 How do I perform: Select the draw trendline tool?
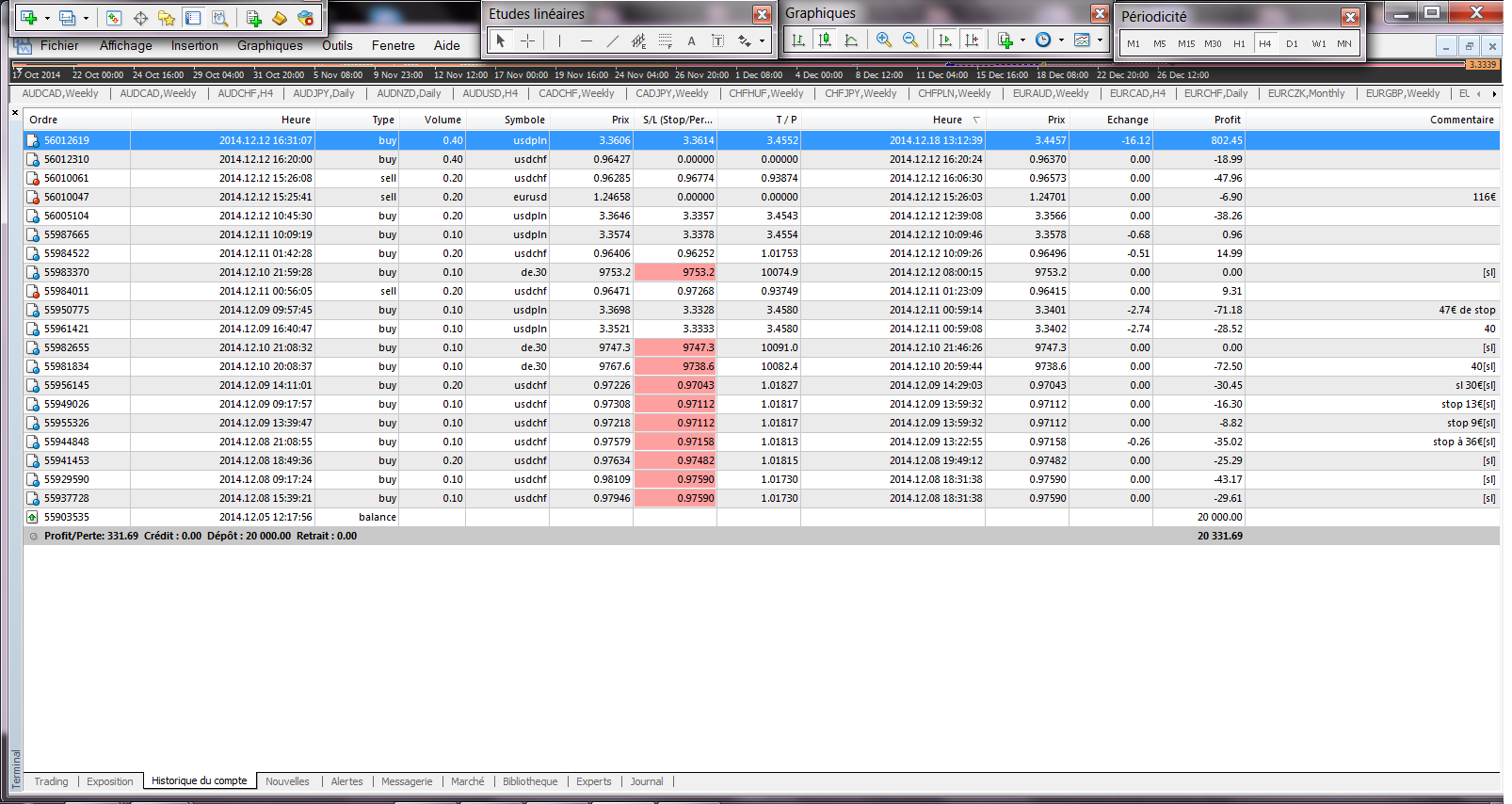(613, 40)
